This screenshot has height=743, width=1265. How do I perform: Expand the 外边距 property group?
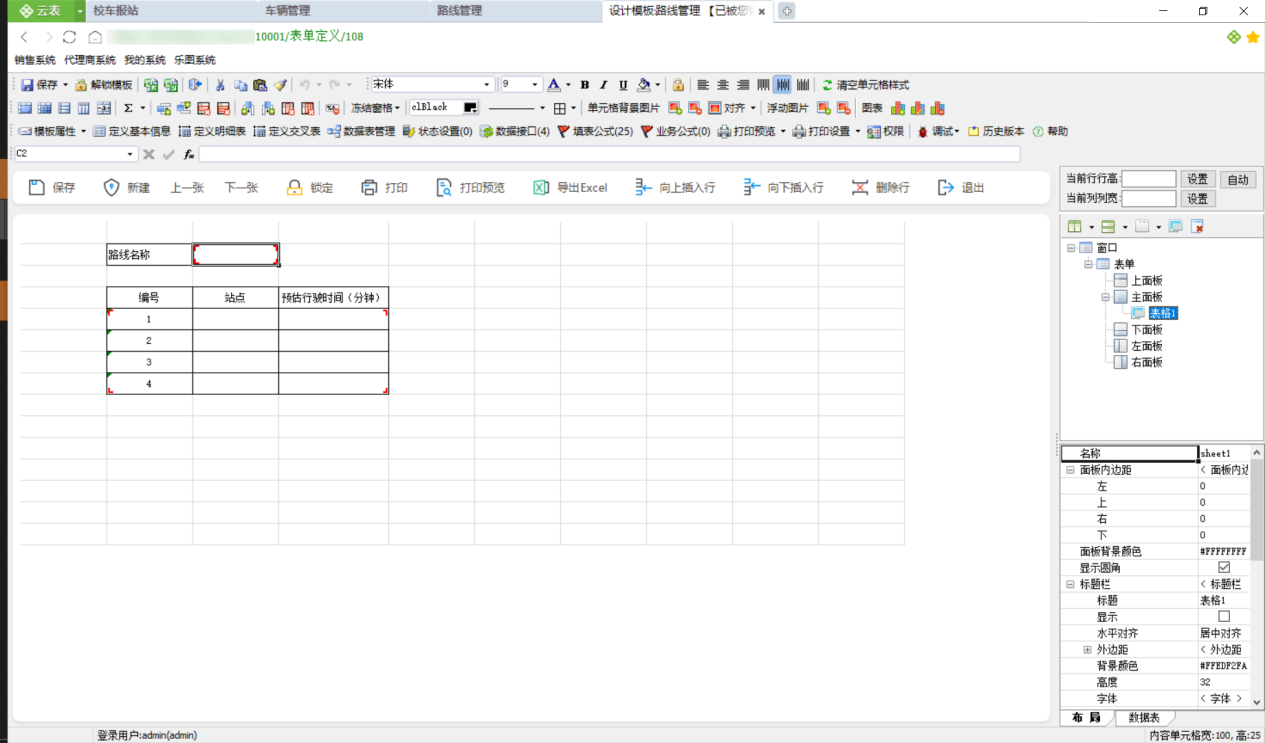click(x=1087, y=650)
